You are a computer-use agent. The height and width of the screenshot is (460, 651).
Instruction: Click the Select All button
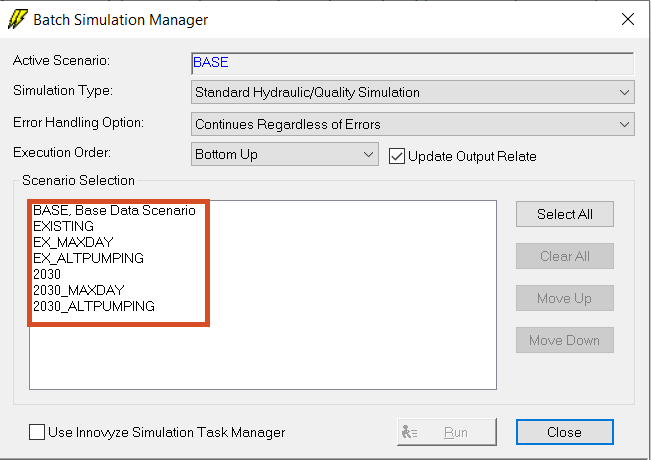tap(565, 214)
